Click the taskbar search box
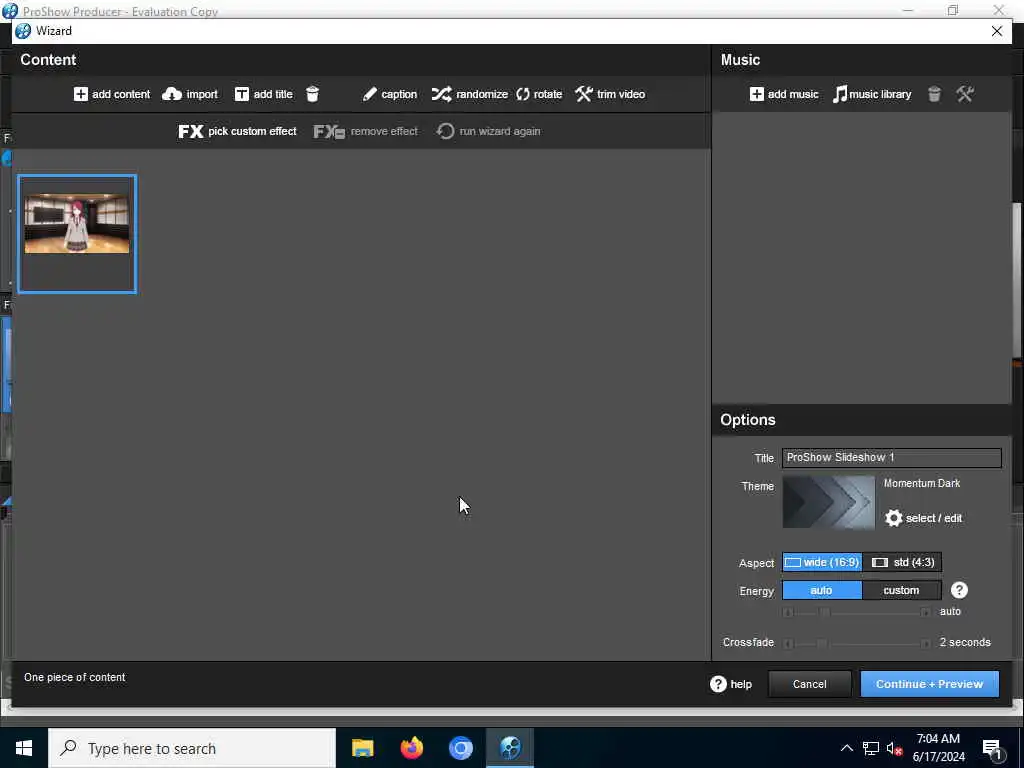This screenshot has width=1024, height=768. point(192,748)
